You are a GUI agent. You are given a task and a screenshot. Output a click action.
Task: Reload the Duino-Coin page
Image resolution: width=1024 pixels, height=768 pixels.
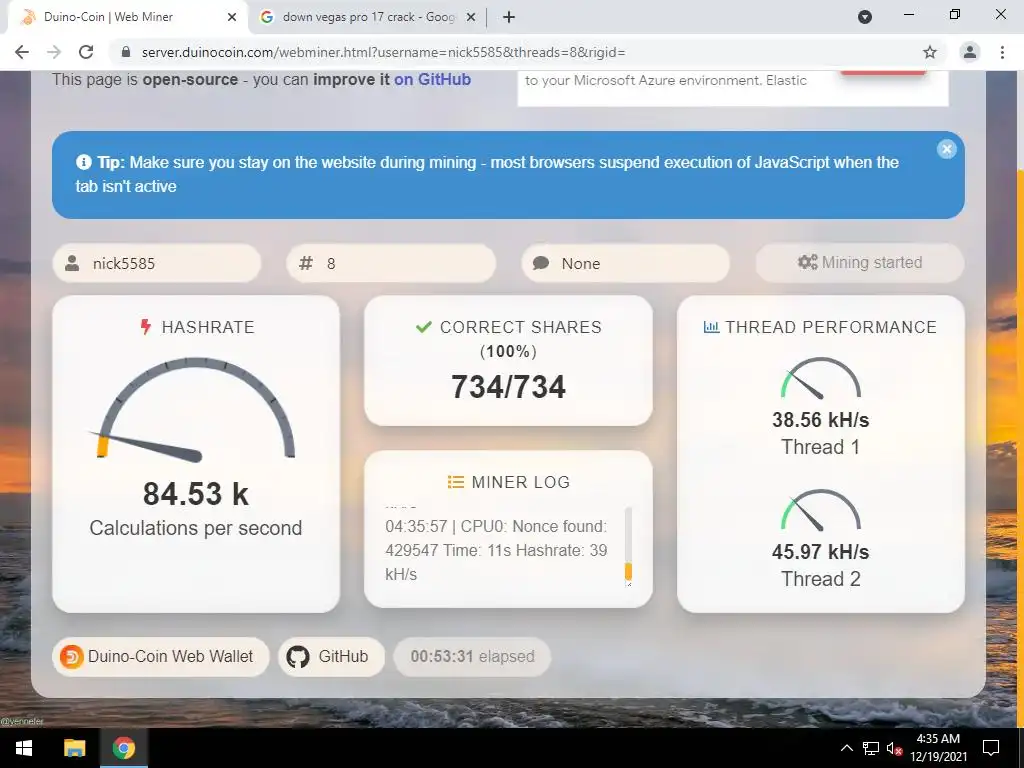point(86,52)
